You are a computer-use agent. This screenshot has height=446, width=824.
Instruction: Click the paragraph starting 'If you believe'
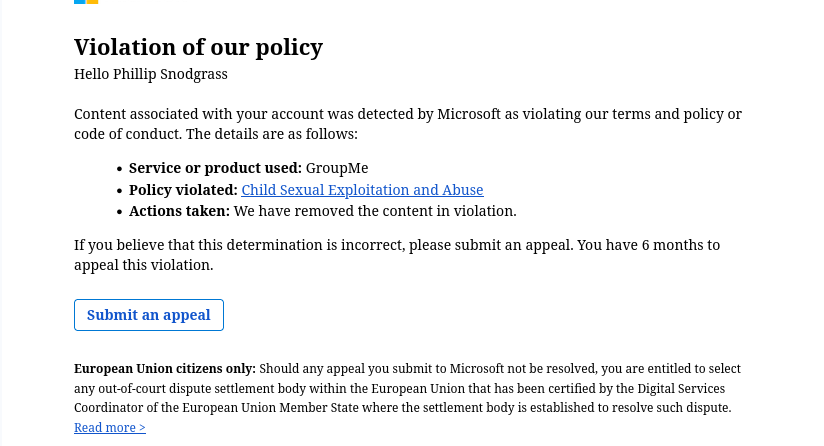pyautogui.click(x=397, y=255)
